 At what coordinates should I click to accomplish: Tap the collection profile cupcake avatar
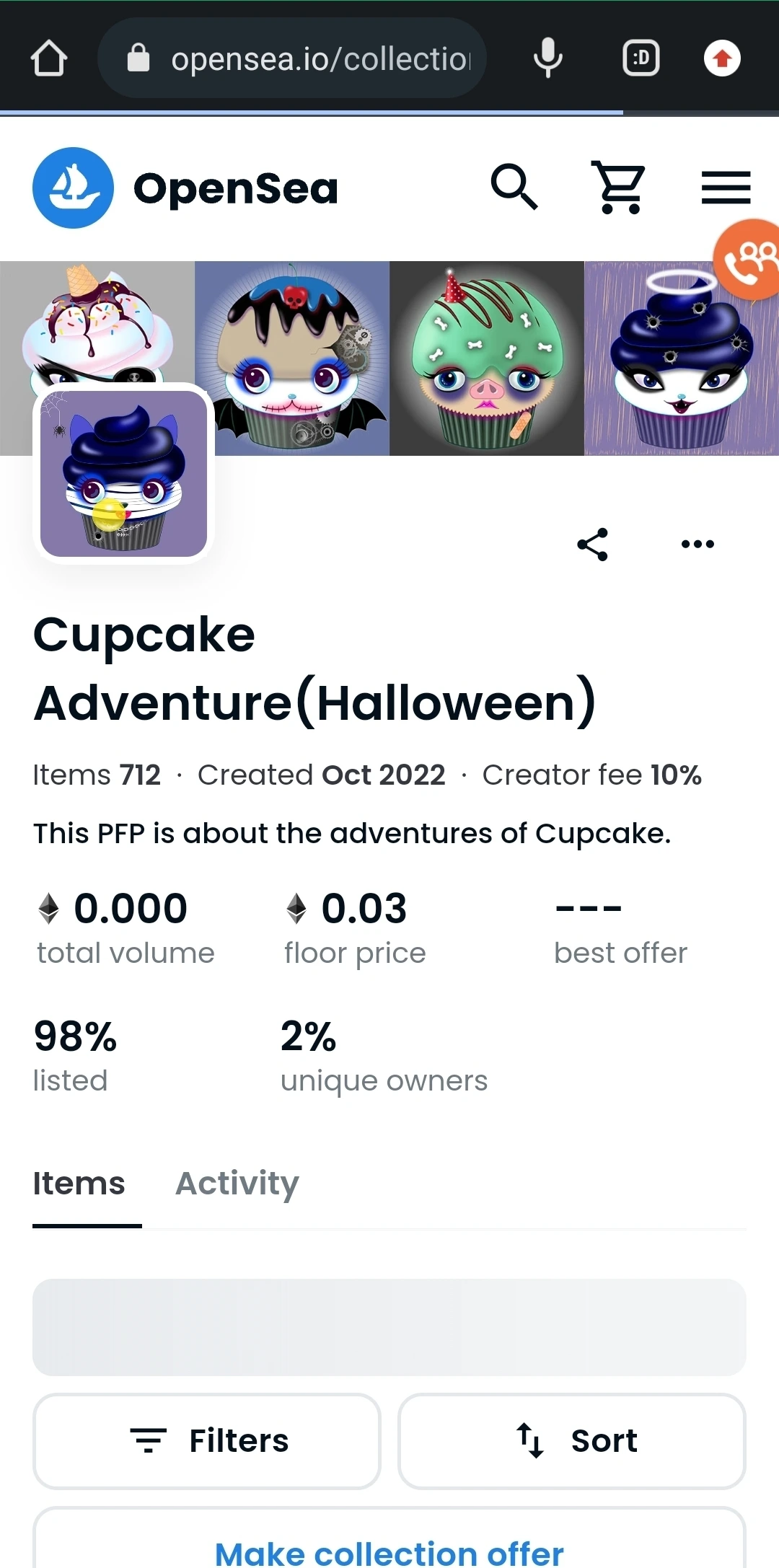[123, 473]
